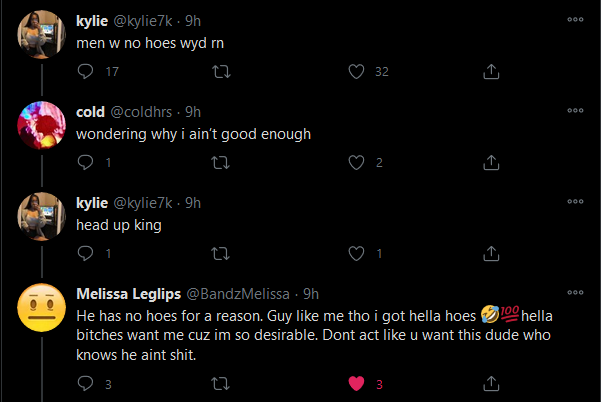Image resolution: width=601 pixels, height=402 pixels.
Task: Share Melissa Leglips' tweet
Action: tap(491, 382)
